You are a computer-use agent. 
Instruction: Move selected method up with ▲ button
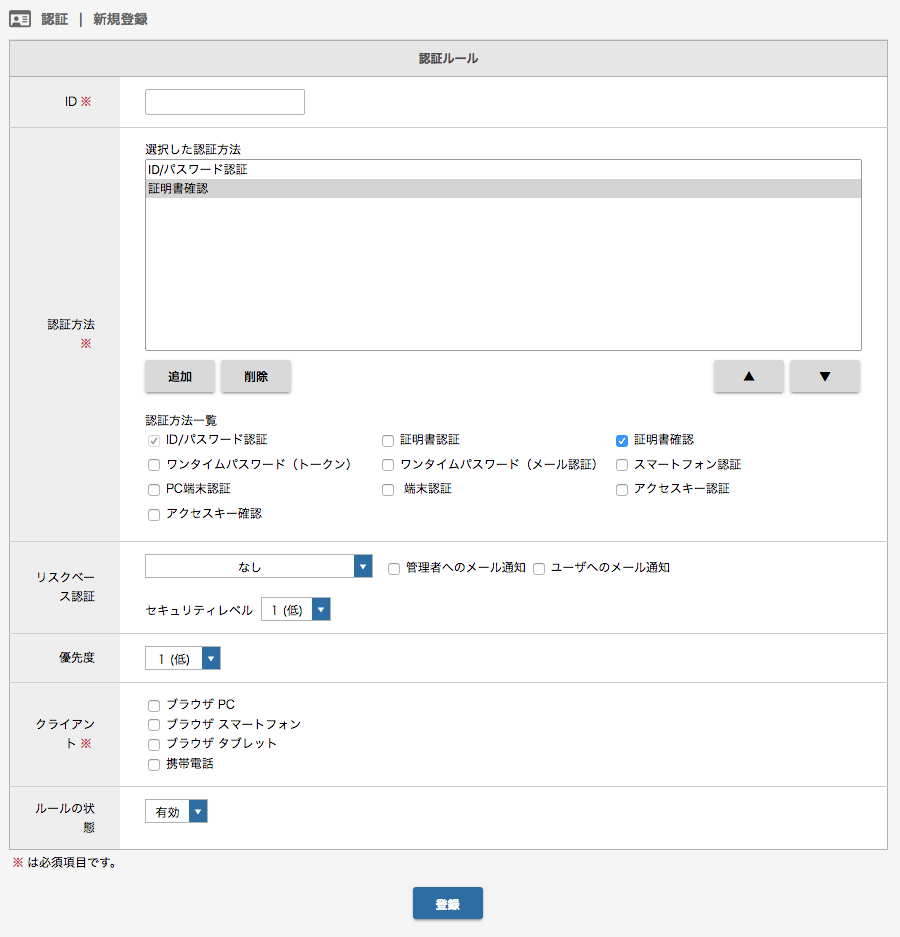[748, 376]
